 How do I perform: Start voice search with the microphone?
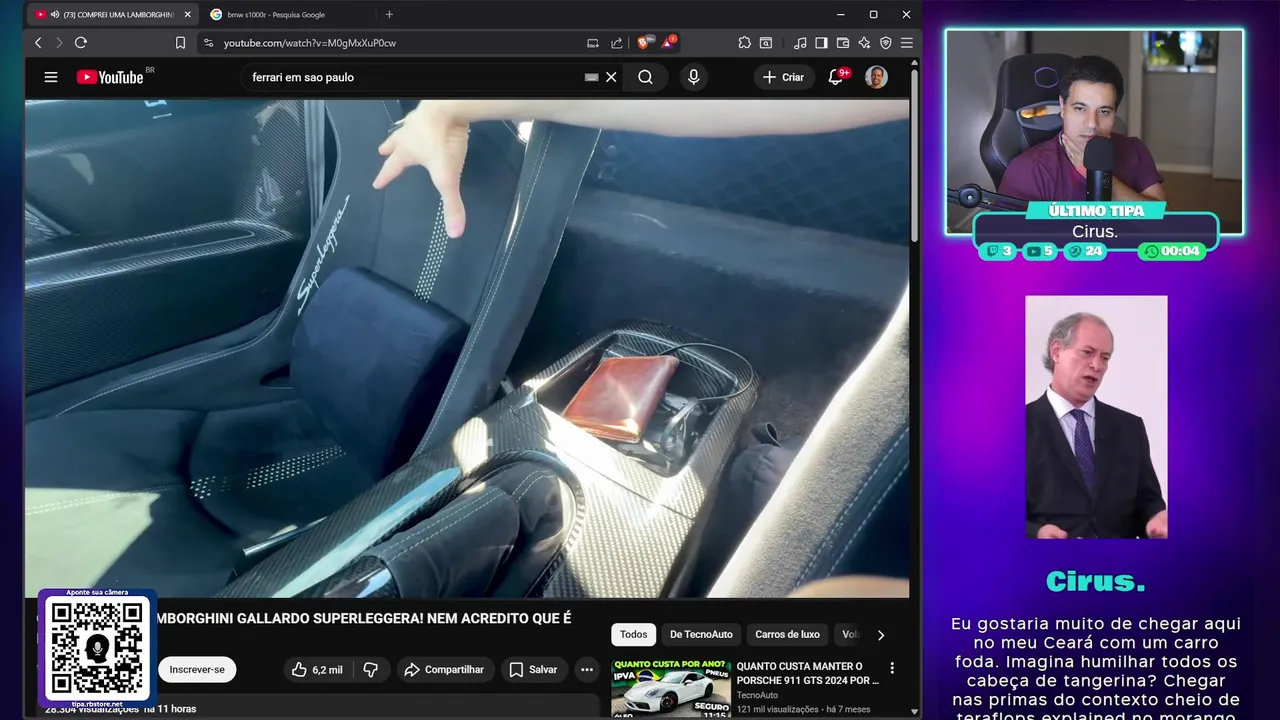tap(693, 77)
